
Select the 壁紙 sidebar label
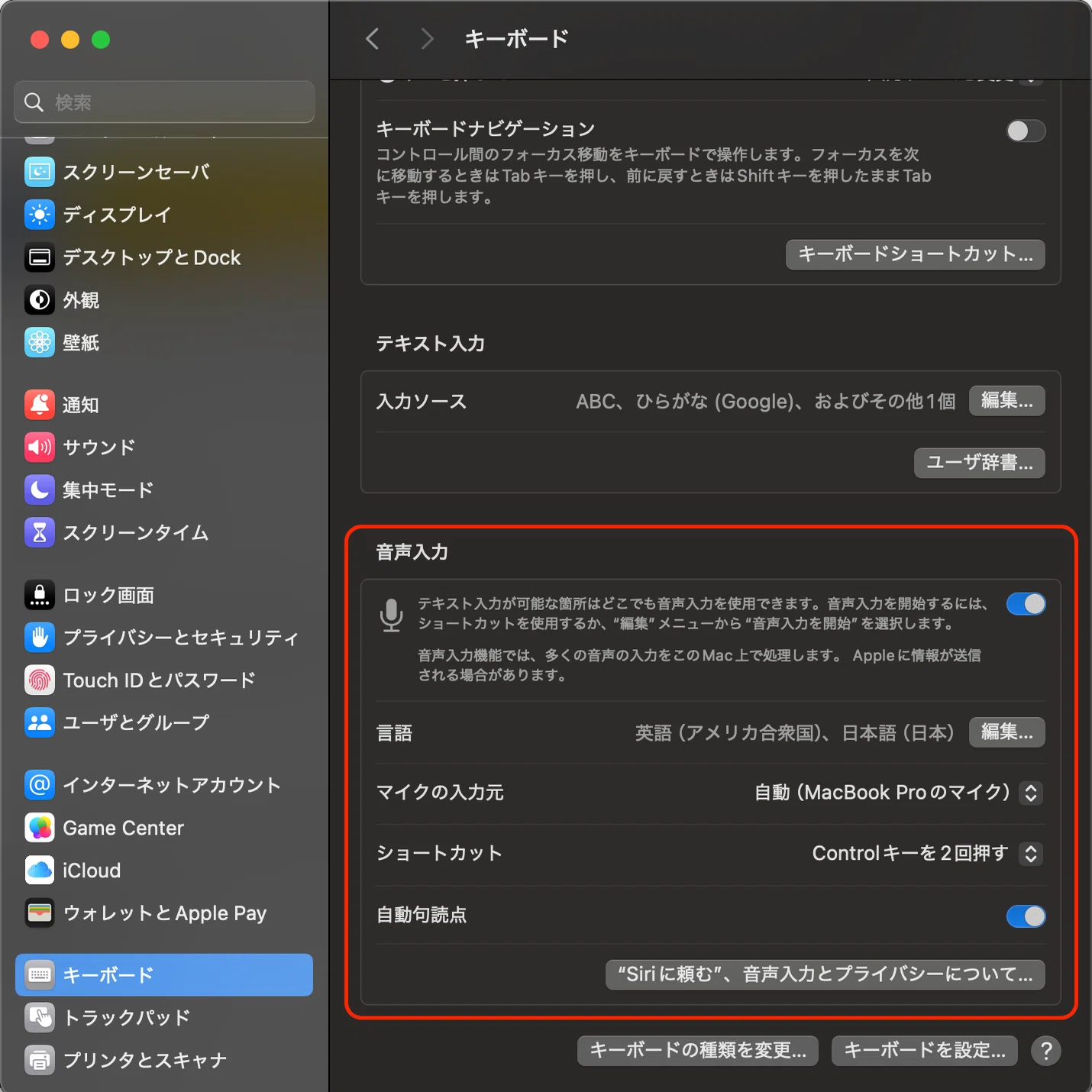pos(81,343)
